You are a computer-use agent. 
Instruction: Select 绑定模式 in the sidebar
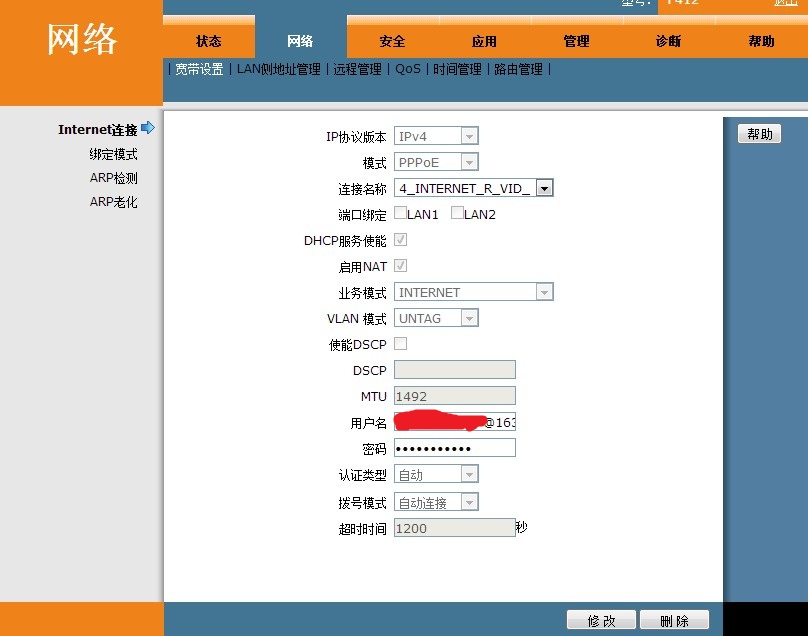point(113,154)
